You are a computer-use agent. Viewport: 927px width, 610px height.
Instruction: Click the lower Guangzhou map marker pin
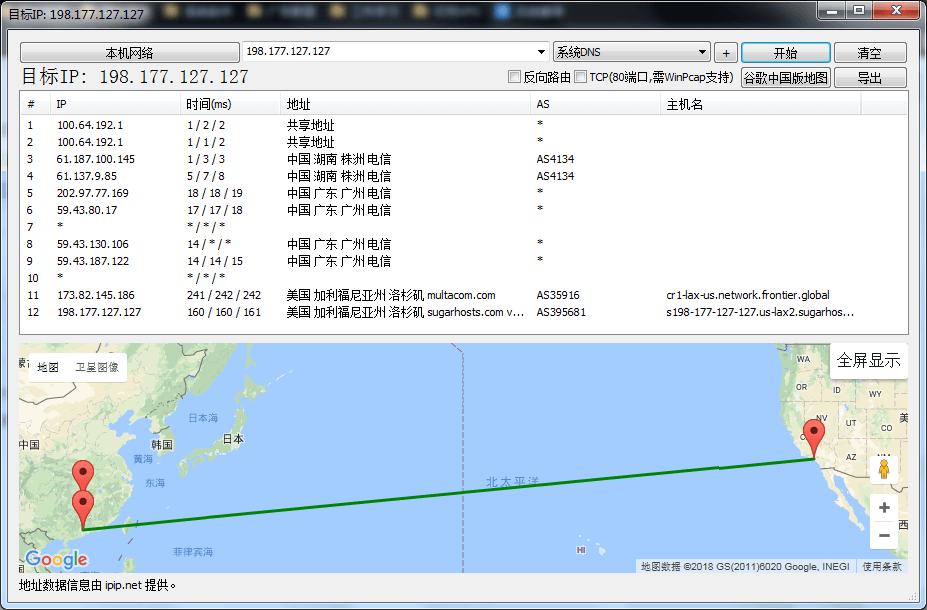tap(83, 507)
